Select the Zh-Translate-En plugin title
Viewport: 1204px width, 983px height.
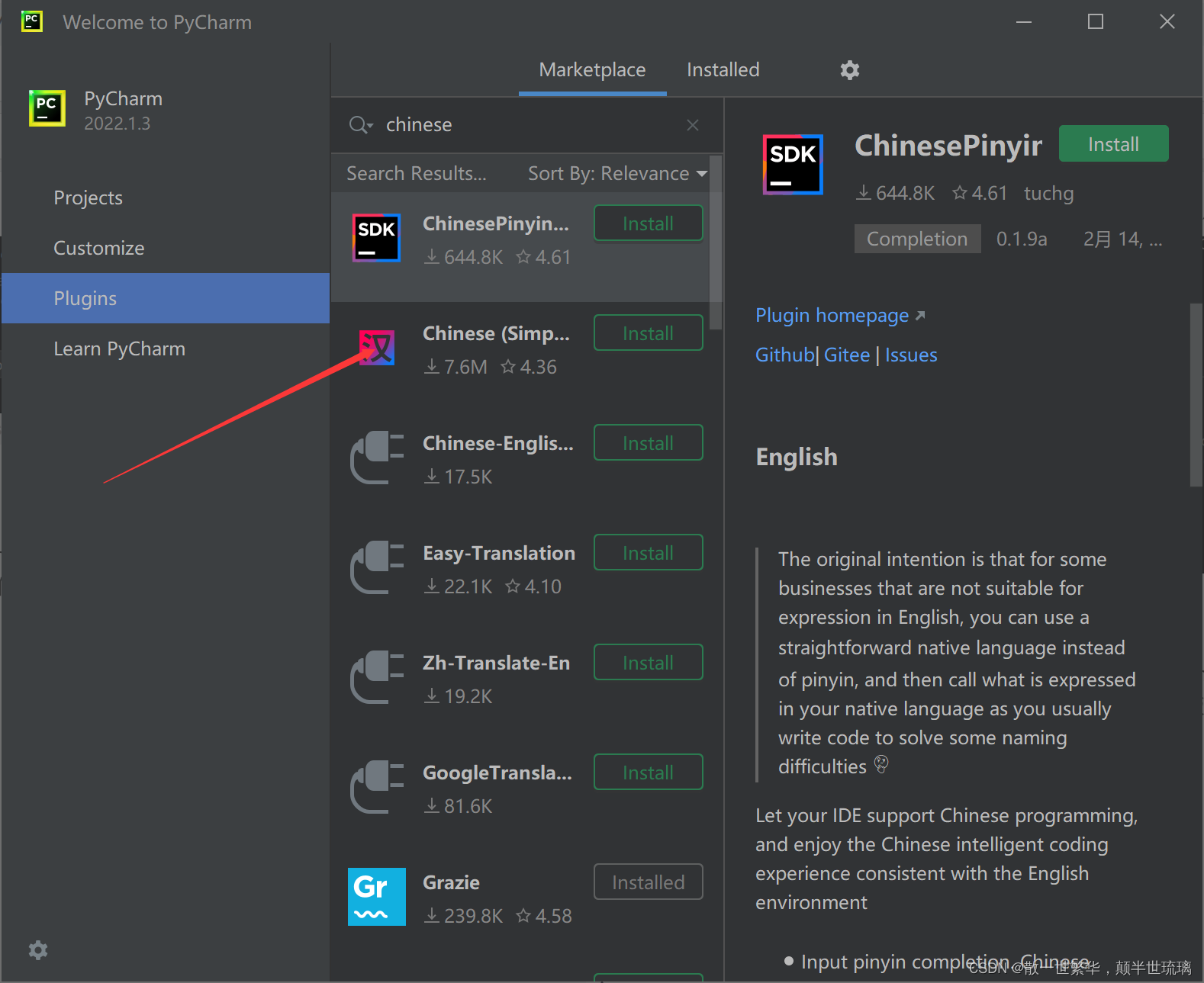[496, 663]
